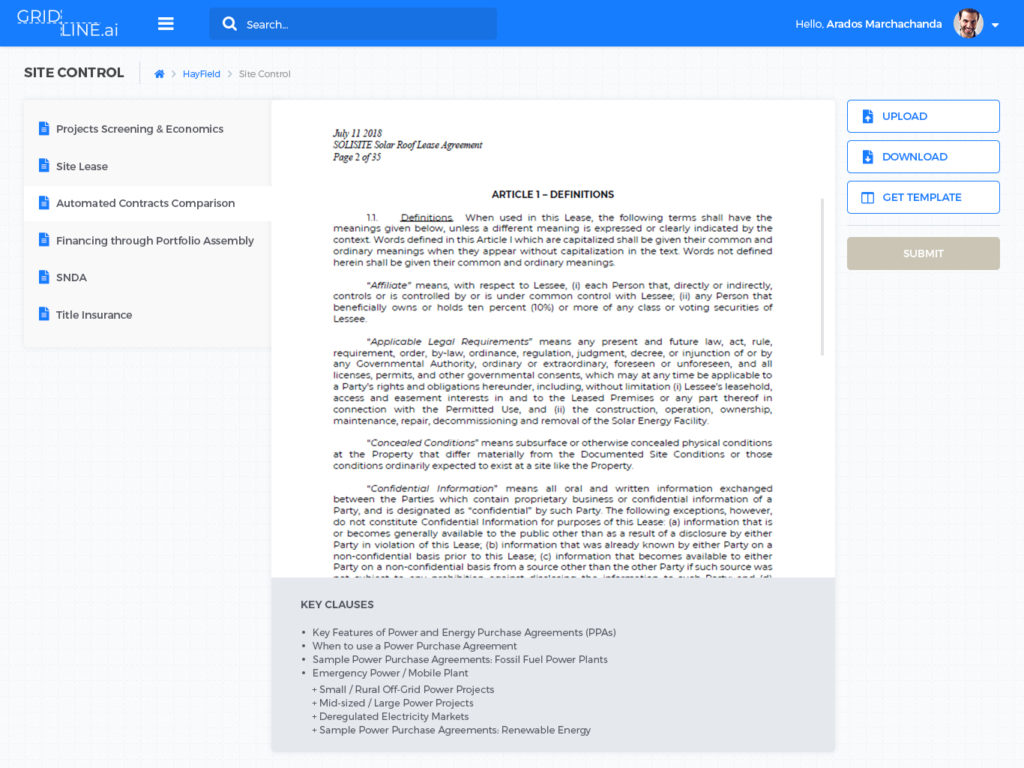This screenshot has height=768, width=1024.
Task: Click the Download file icon
Action: [x=868, y=157]
